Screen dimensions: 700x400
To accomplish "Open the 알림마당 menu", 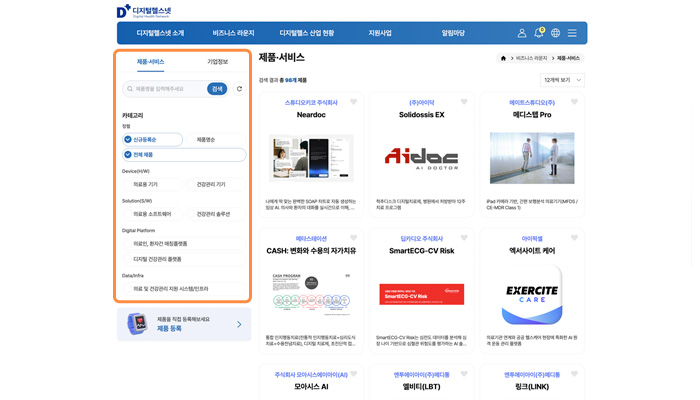I will tap(453, 33).
